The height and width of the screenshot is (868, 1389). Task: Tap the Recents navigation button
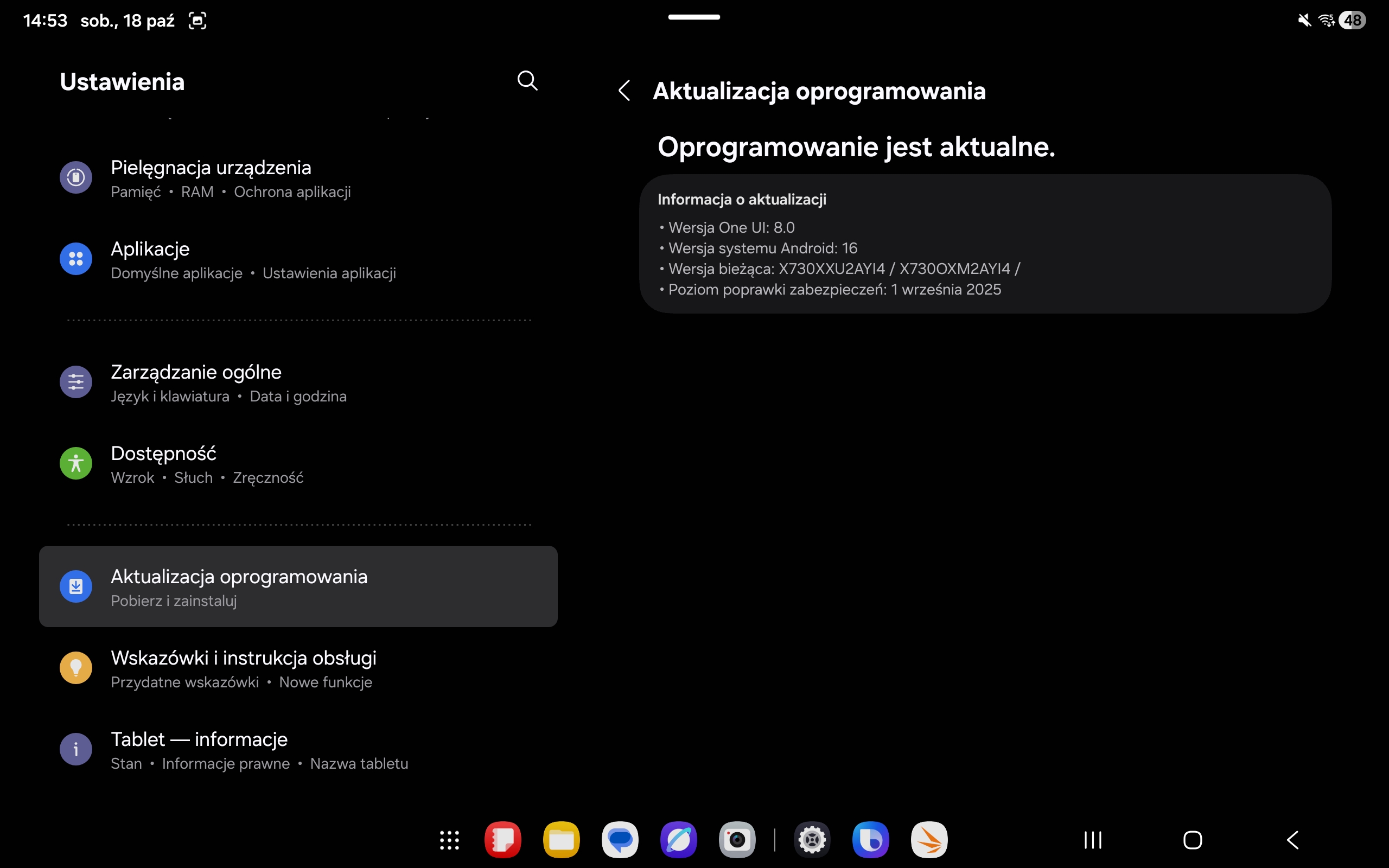1093,840
